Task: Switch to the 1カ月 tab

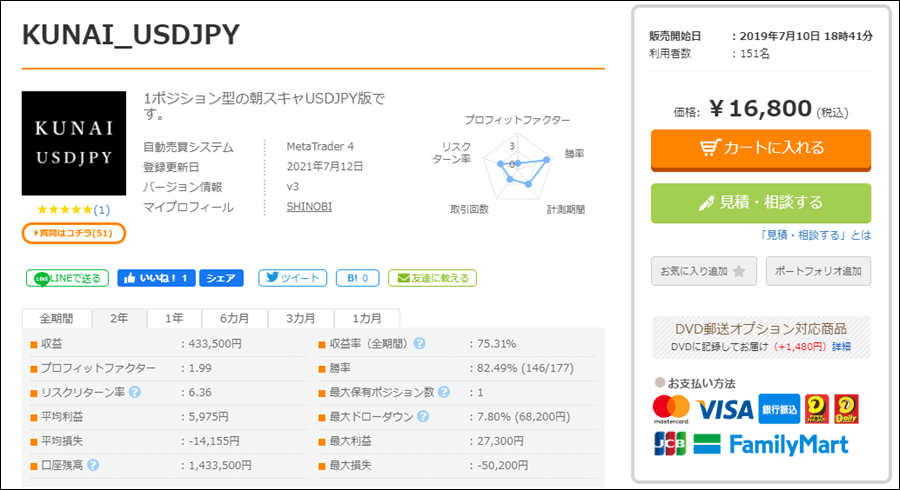Action: [367, 318]
